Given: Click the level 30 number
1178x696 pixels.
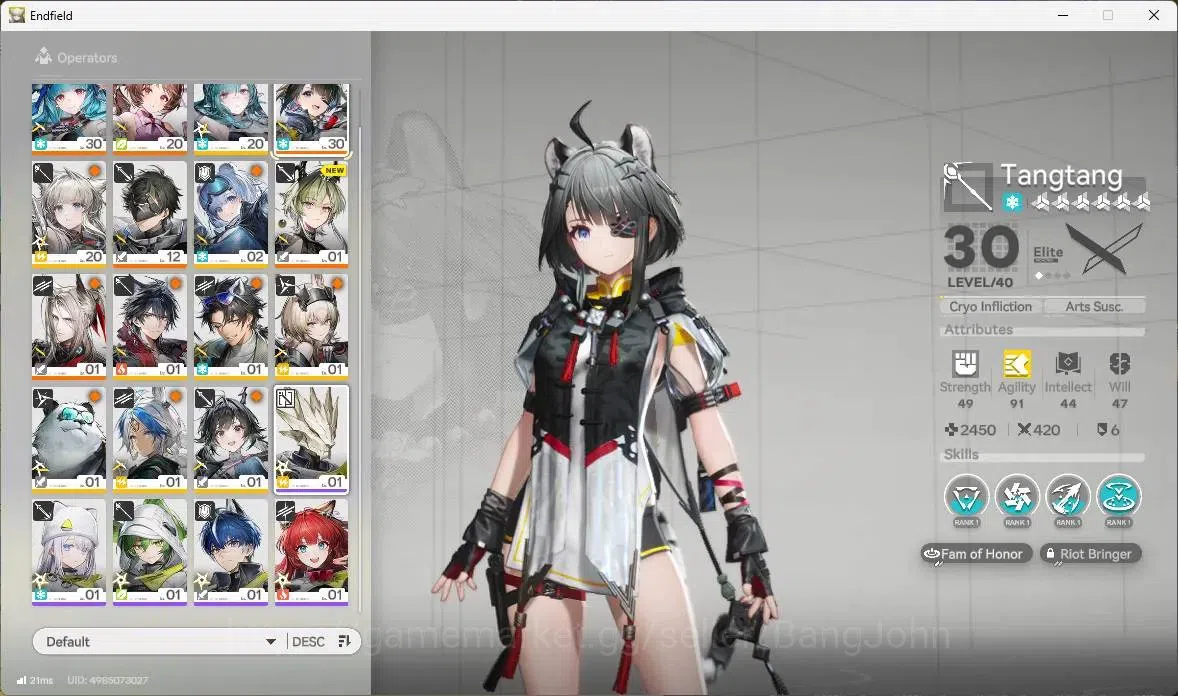Looking at the screenshot, I should point(981,247).
